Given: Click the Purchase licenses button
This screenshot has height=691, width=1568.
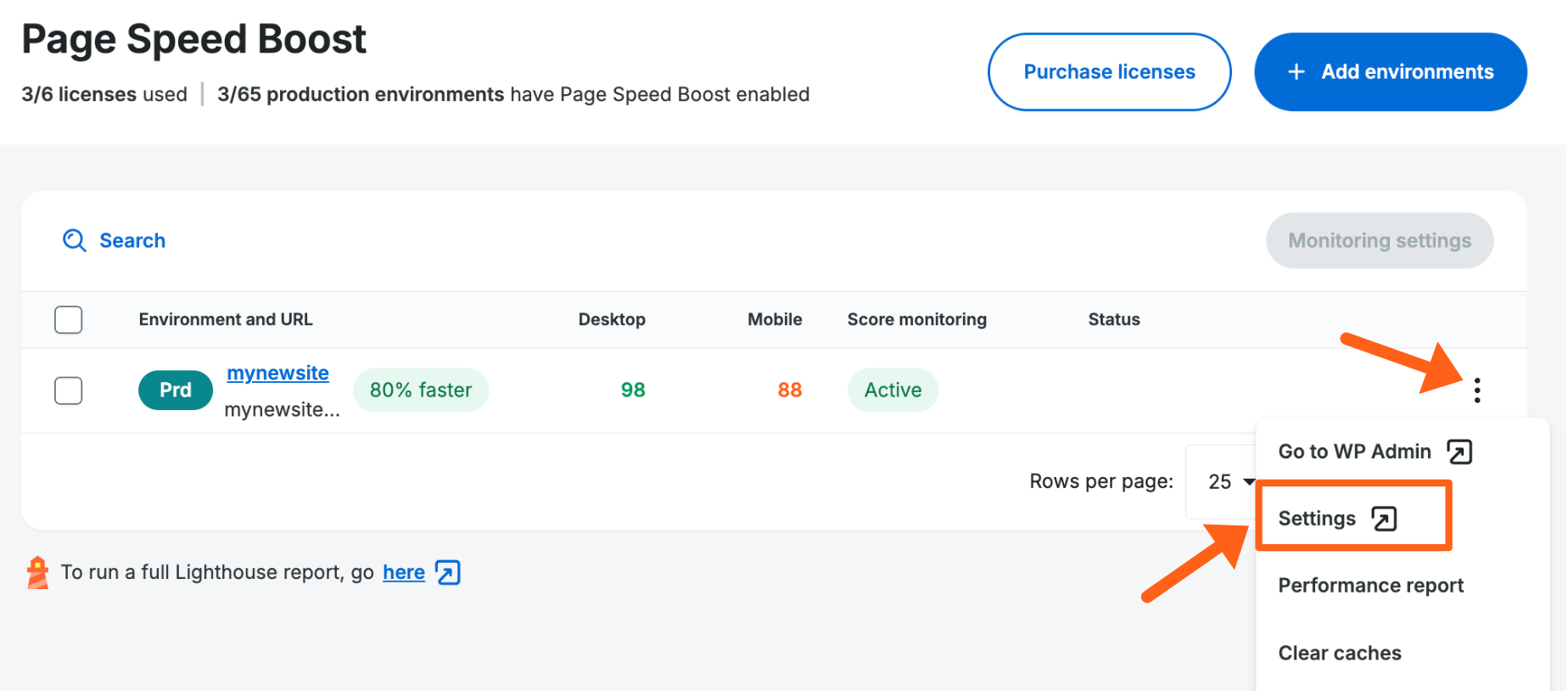Looking at the screenshot, I should (1110, 72).
